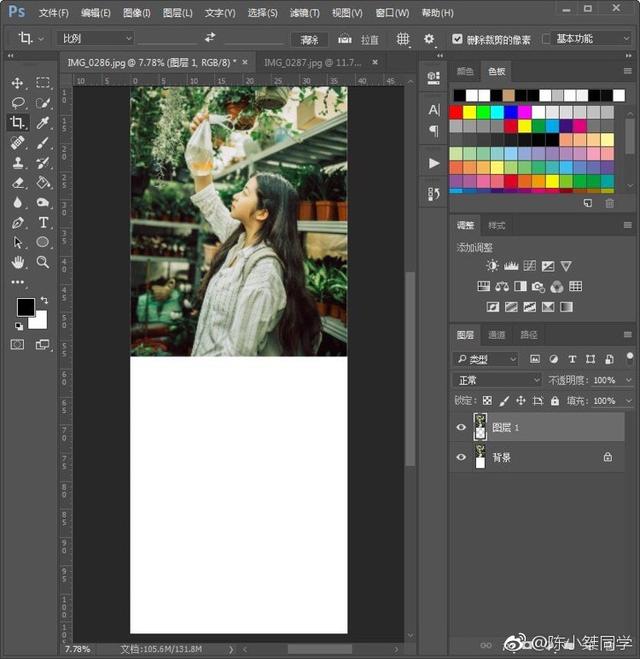The width and height of the screenshot is (640, 659).
Task: Open the 基本功能 workspace dropdown
Action: tap(588, 39)
